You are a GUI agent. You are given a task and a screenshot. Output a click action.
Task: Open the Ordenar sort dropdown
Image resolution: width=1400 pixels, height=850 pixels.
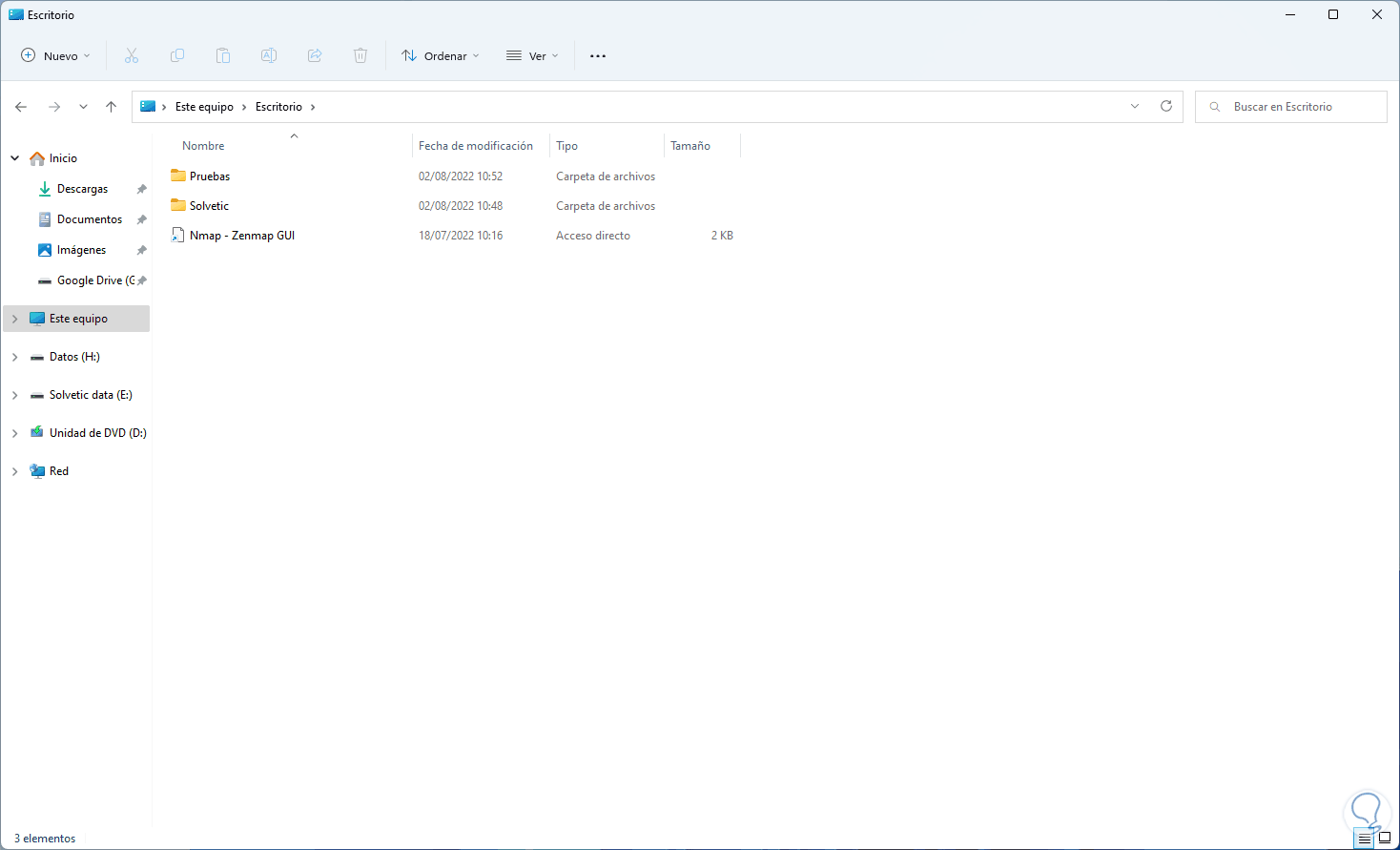click(x=441, y=56)
